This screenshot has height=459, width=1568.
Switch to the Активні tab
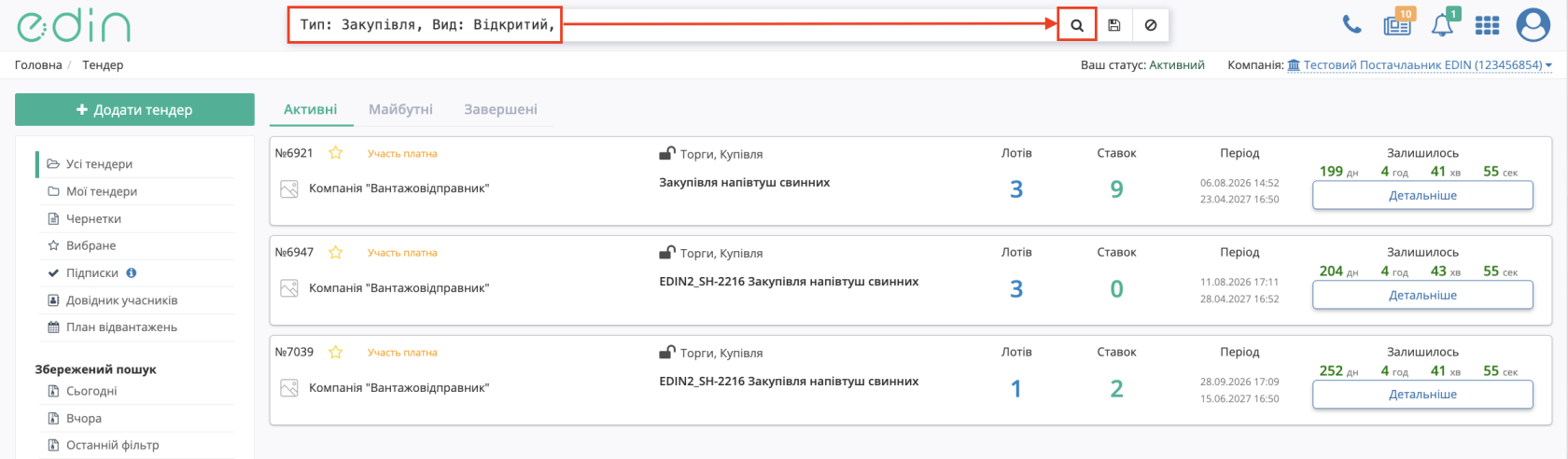(x=311, y=109)
